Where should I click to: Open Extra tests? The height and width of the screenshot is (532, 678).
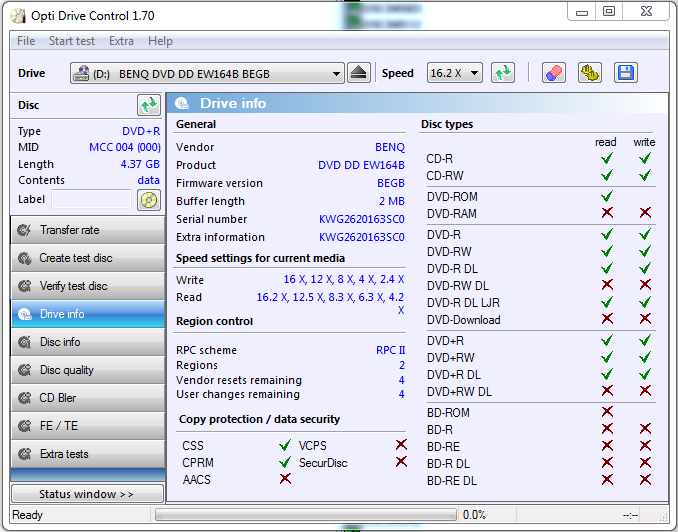[x=88, y=454]
